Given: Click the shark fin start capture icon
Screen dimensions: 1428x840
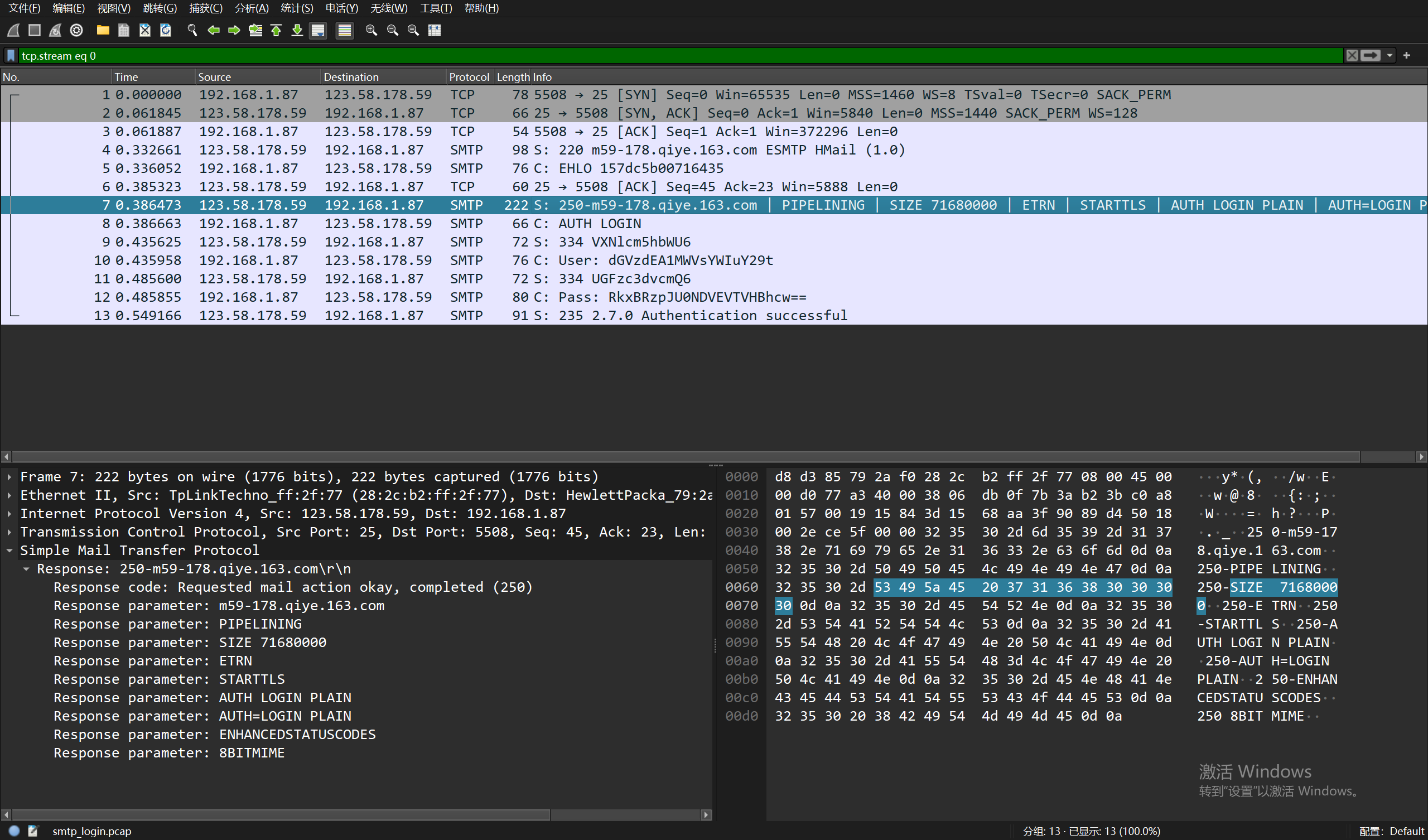Looking at the screenshot, I should click(x=14, y=30).
